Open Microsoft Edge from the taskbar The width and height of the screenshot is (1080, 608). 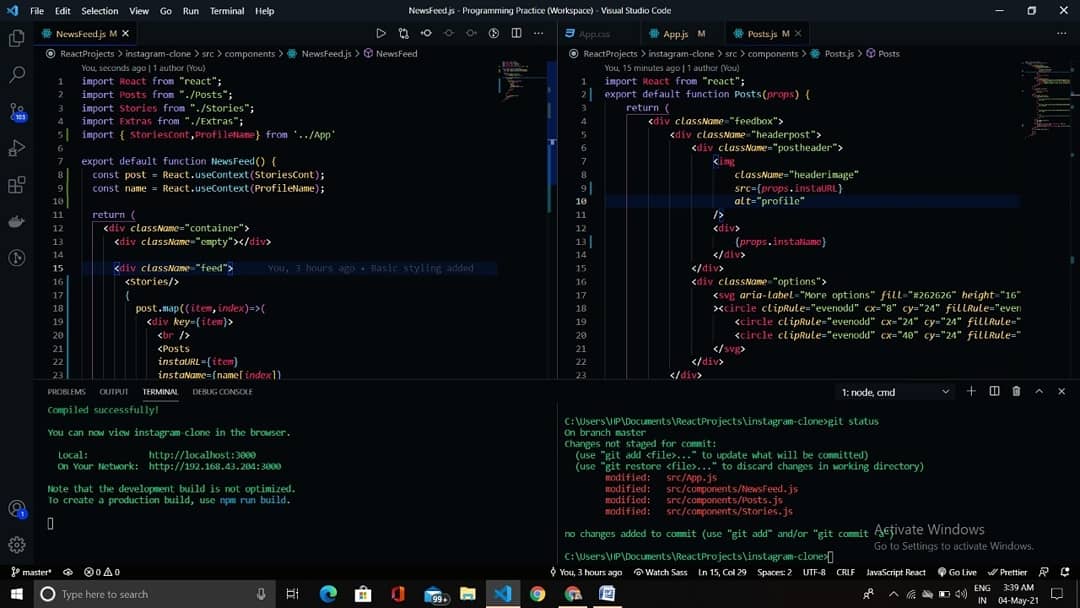328,594
